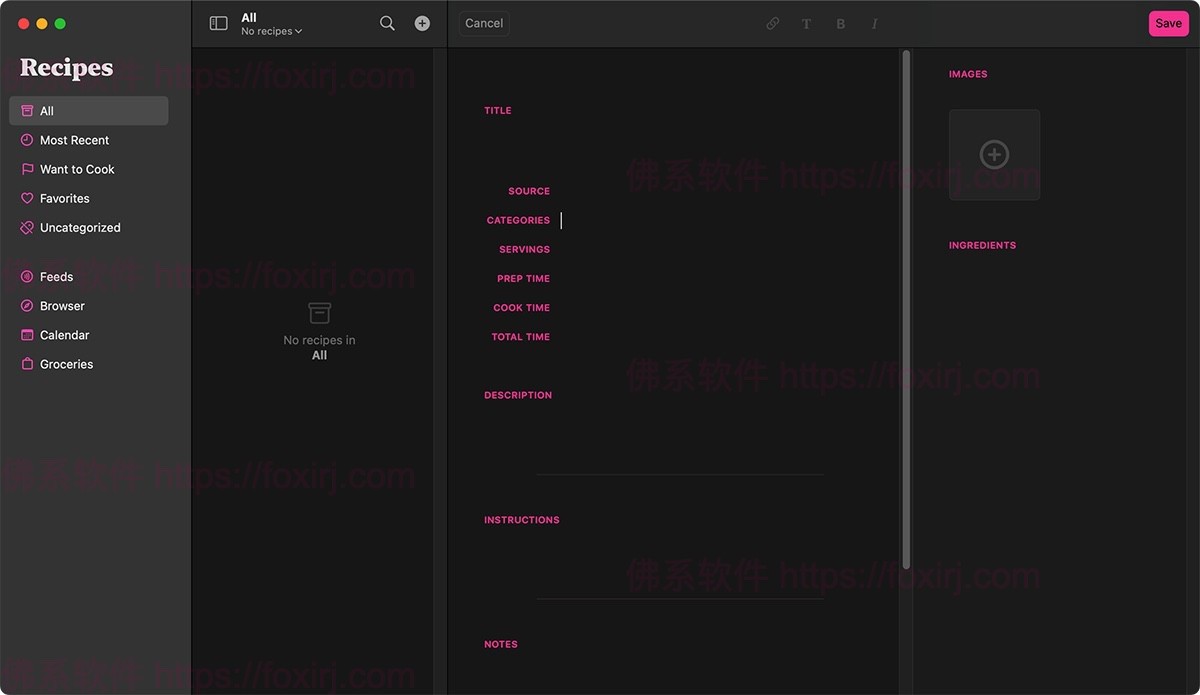Open the meal Calendar
The image size is (1200, 695).
pyautogui.click(x=64, y=335)
